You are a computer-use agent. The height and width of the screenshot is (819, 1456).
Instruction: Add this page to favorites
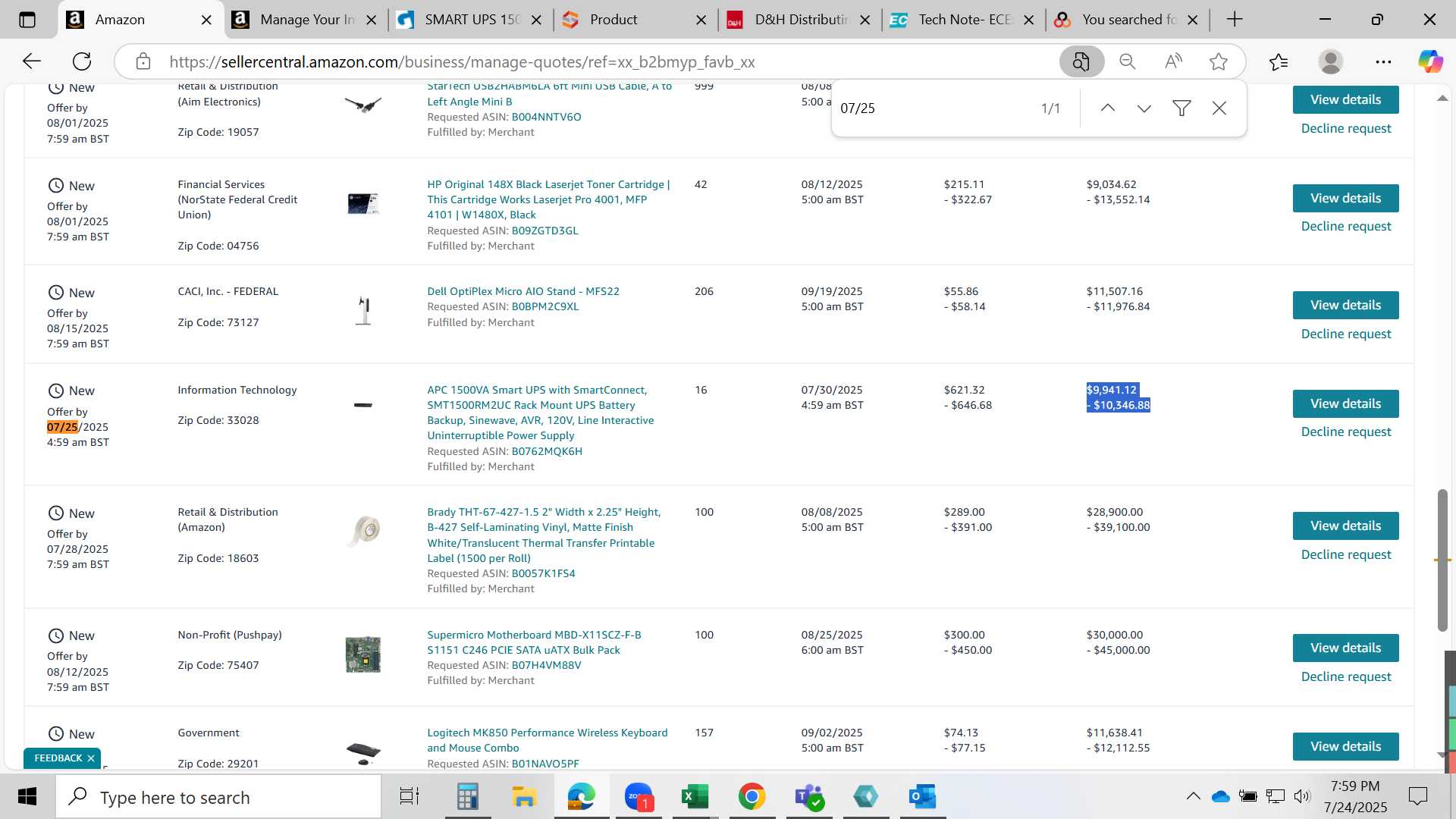coord(1219,61)
